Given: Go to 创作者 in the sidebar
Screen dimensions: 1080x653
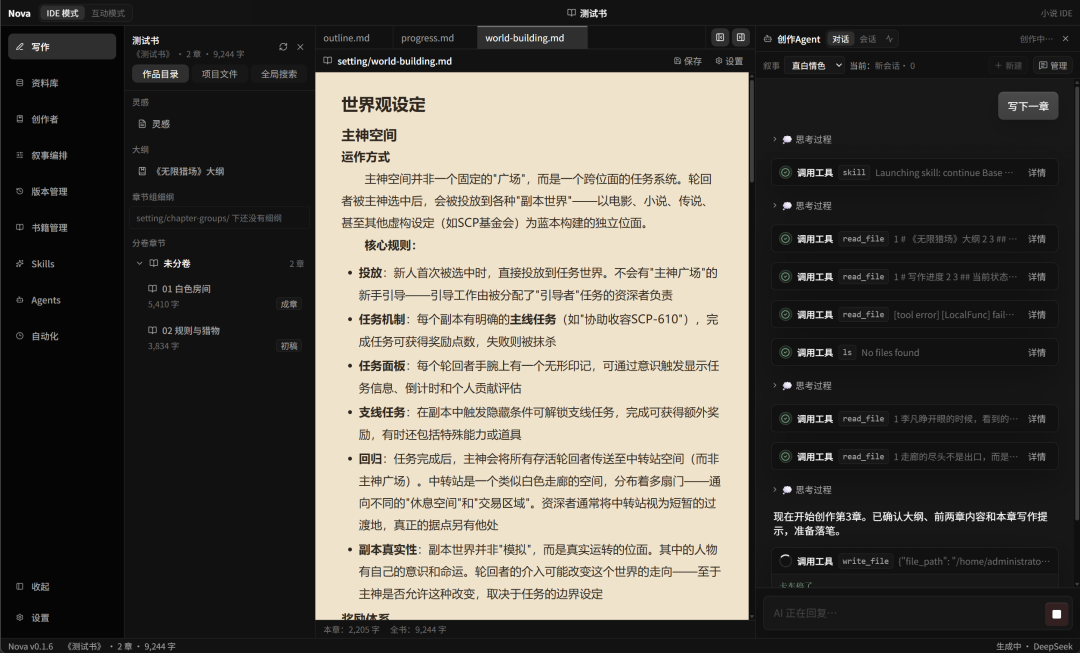Looking at the screenshot, I should pos(62,119).
